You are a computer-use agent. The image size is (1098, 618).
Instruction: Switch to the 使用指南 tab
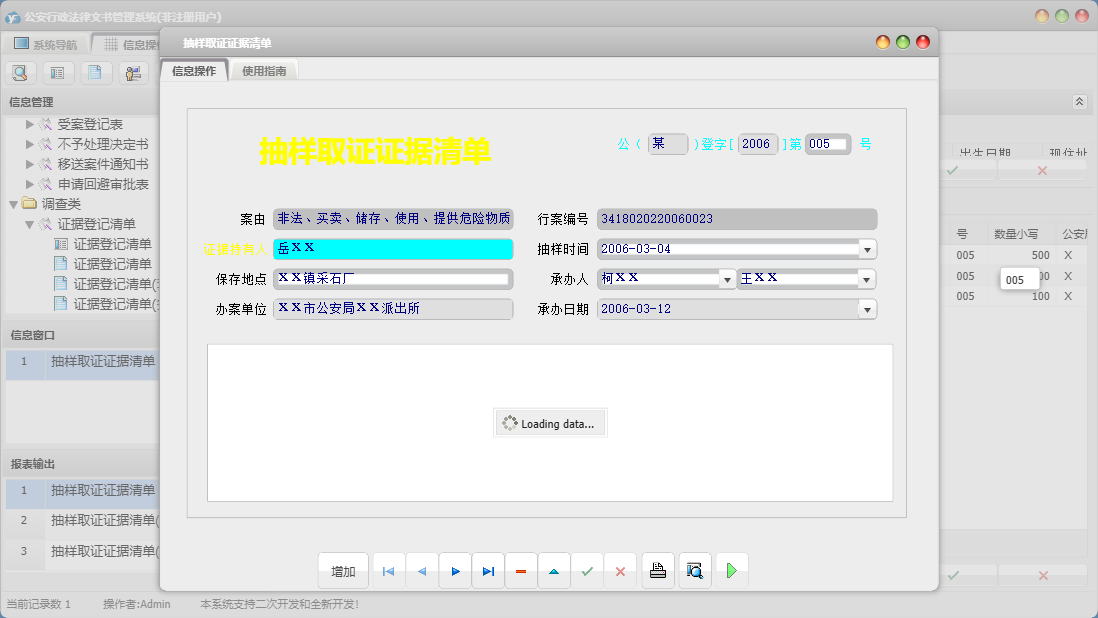pos(264,71)
